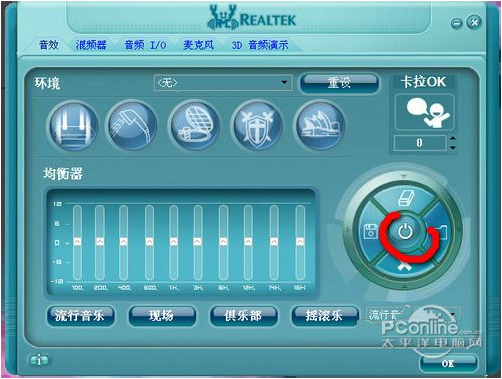Click the 16K equalizer slider handle
Viewport: 502px width, 379px height.
click(300, 241)
